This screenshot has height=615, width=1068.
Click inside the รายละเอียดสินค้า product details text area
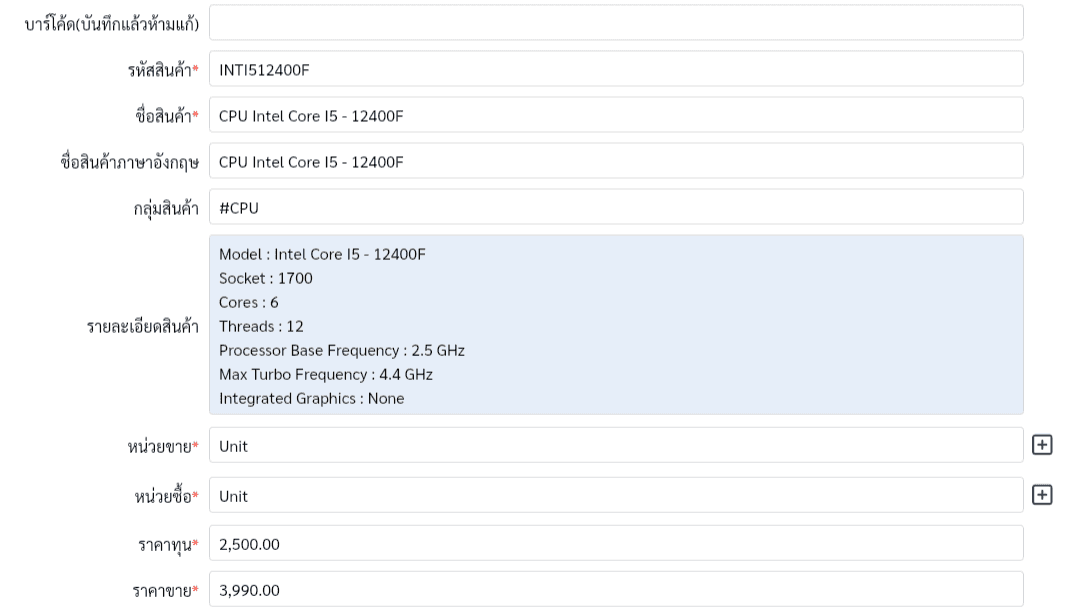click(616, 325)
